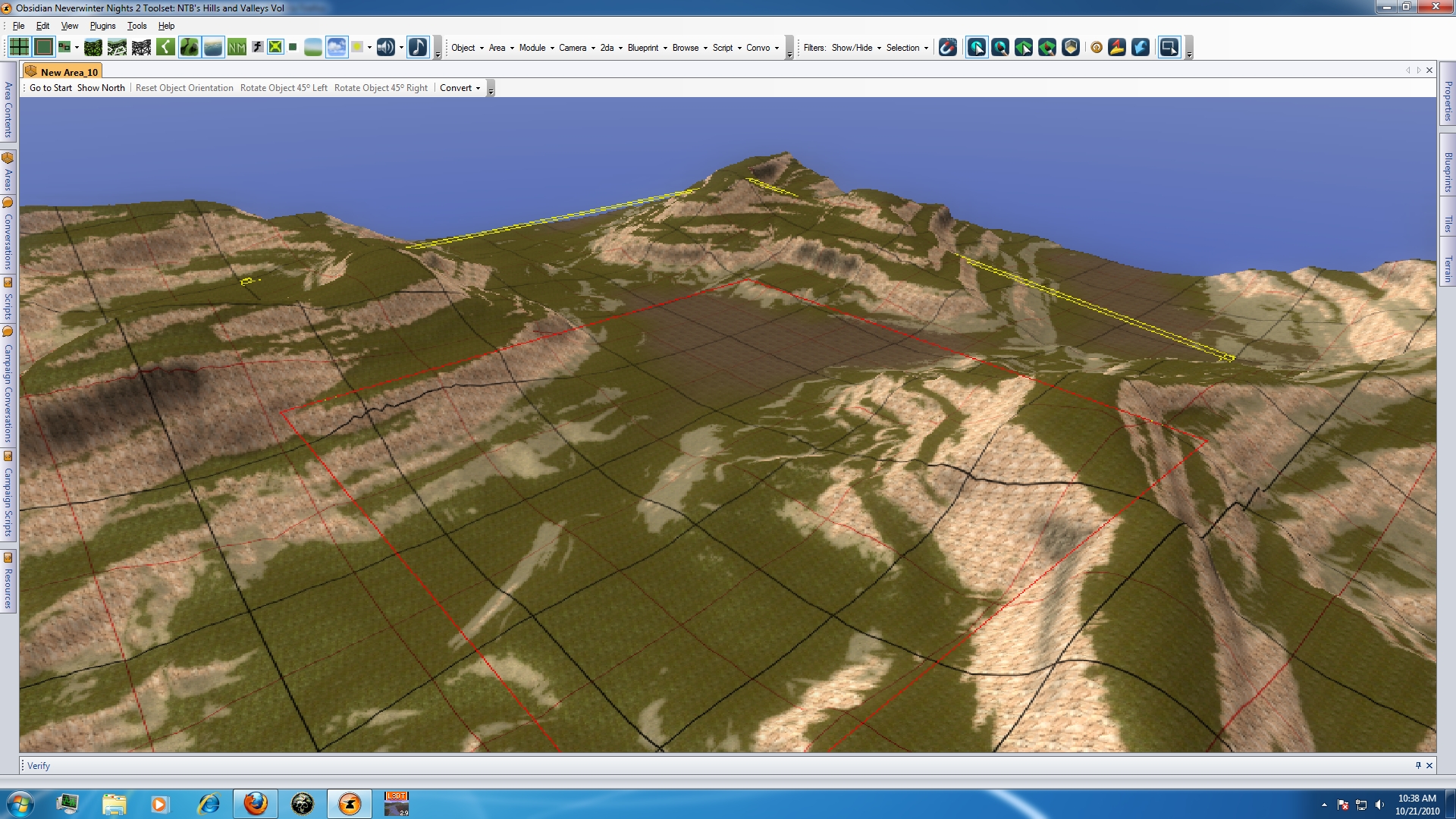Click the magnet snap icon

948,48
